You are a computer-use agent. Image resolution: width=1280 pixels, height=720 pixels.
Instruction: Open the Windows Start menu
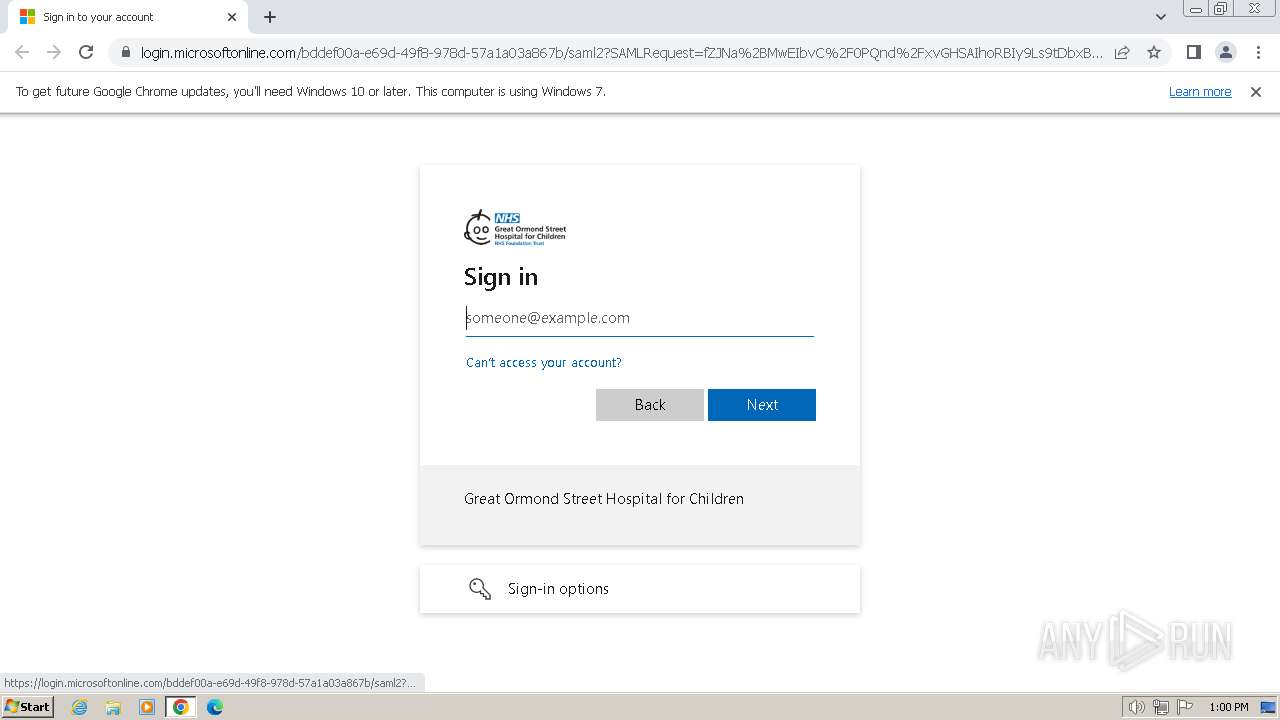[27, 707]
